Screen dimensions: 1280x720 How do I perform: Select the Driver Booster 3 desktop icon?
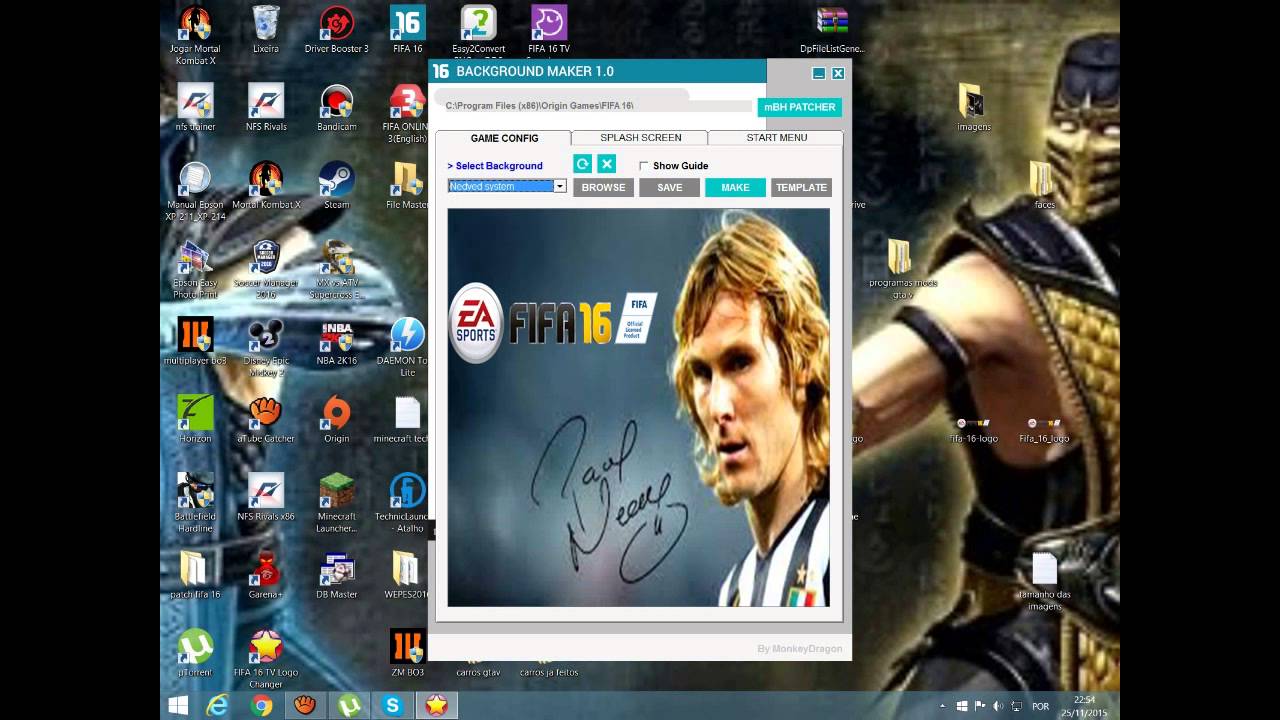tap(337, 30)
